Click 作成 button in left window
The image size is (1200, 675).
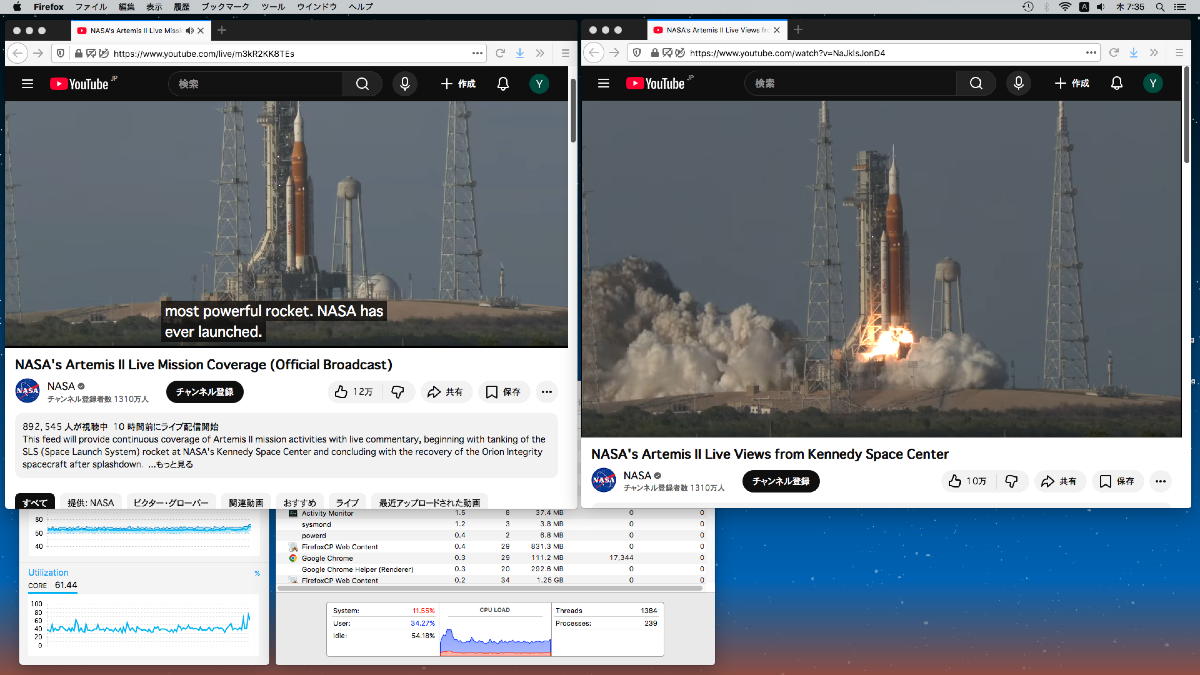click(458, 84)
